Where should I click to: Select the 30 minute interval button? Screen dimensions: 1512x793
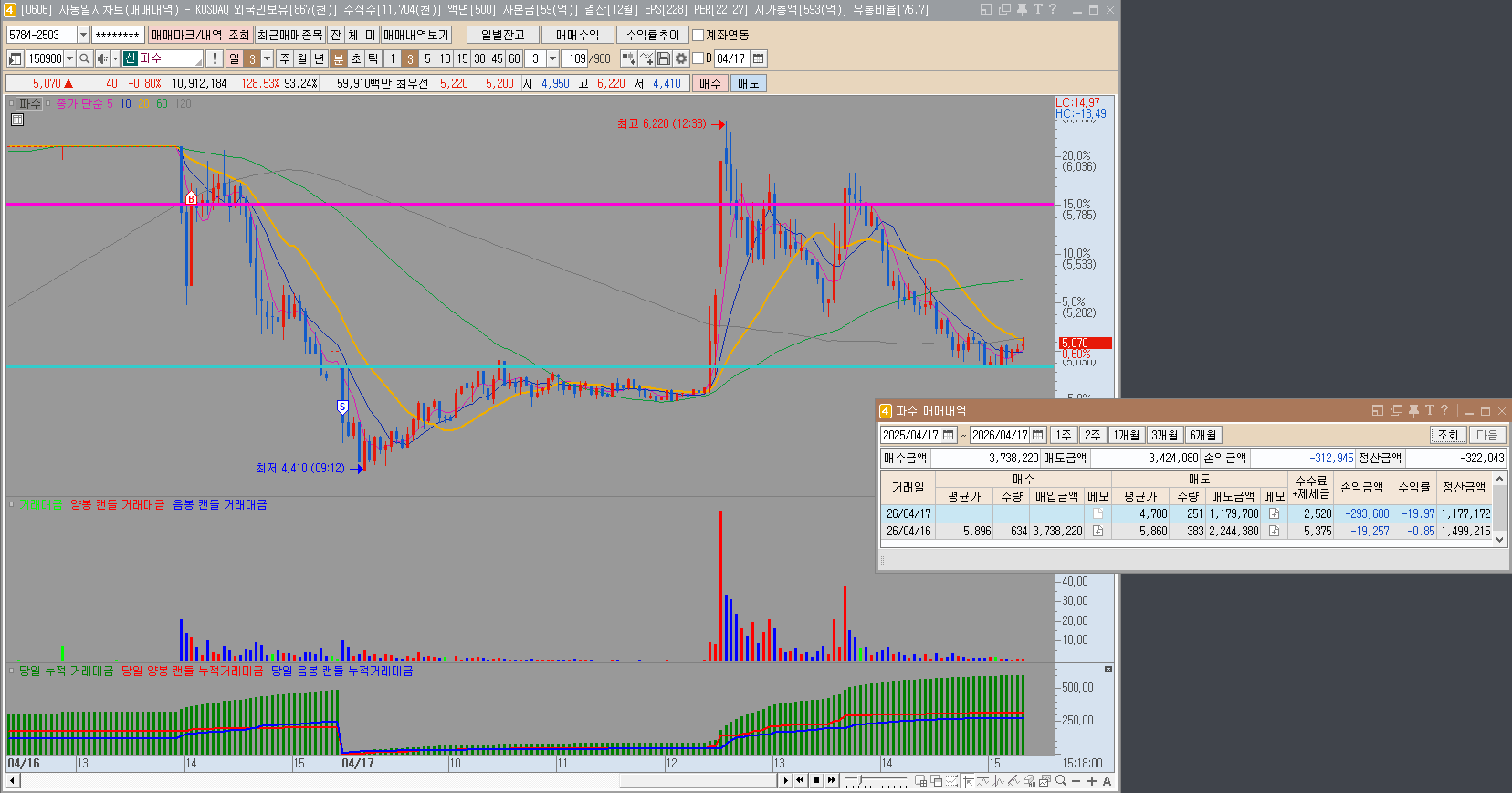[479, 58]
